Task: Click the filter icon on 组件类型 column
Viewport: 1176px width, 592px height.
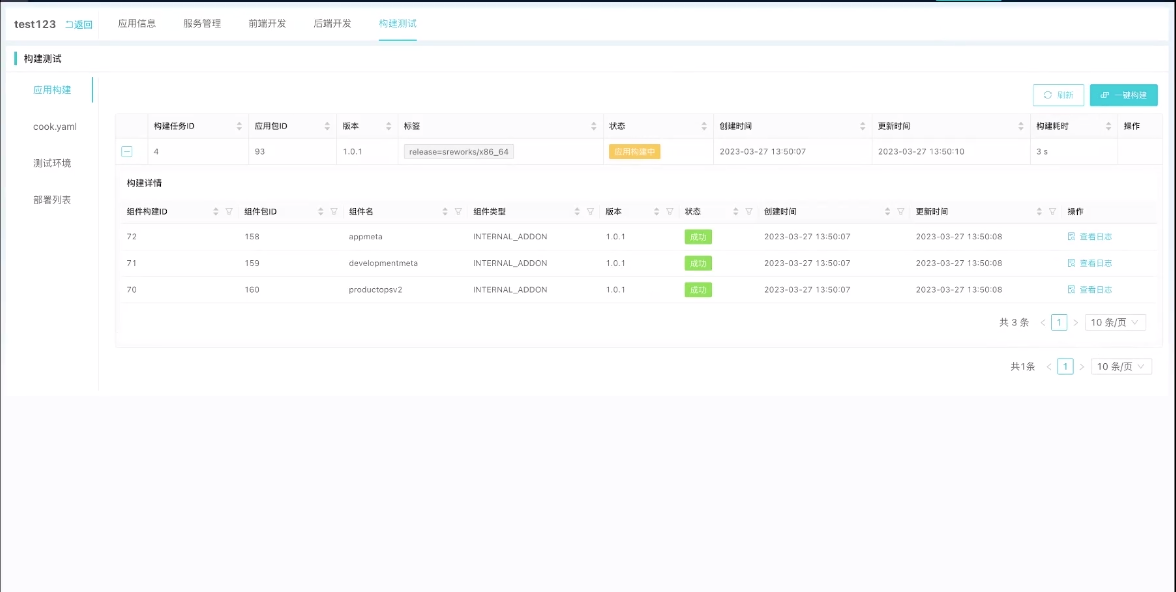Action: pos(590,212)
